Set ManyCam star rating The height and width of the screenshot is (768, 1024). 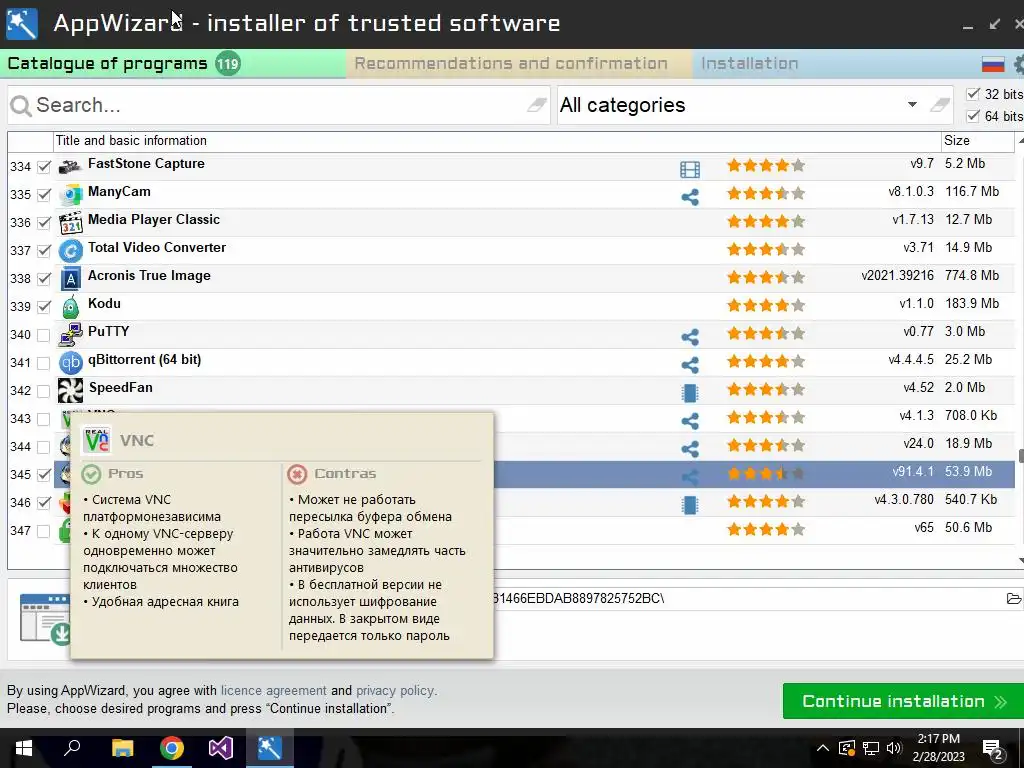[766, 194]
